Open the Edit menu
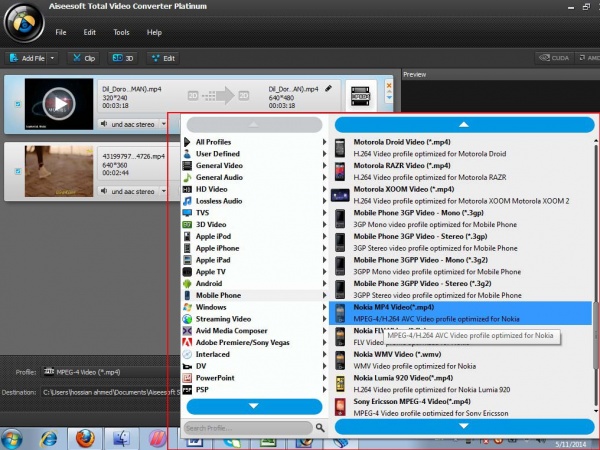The height and width of the screenshot is (450, 600). (x=90, y=33)
